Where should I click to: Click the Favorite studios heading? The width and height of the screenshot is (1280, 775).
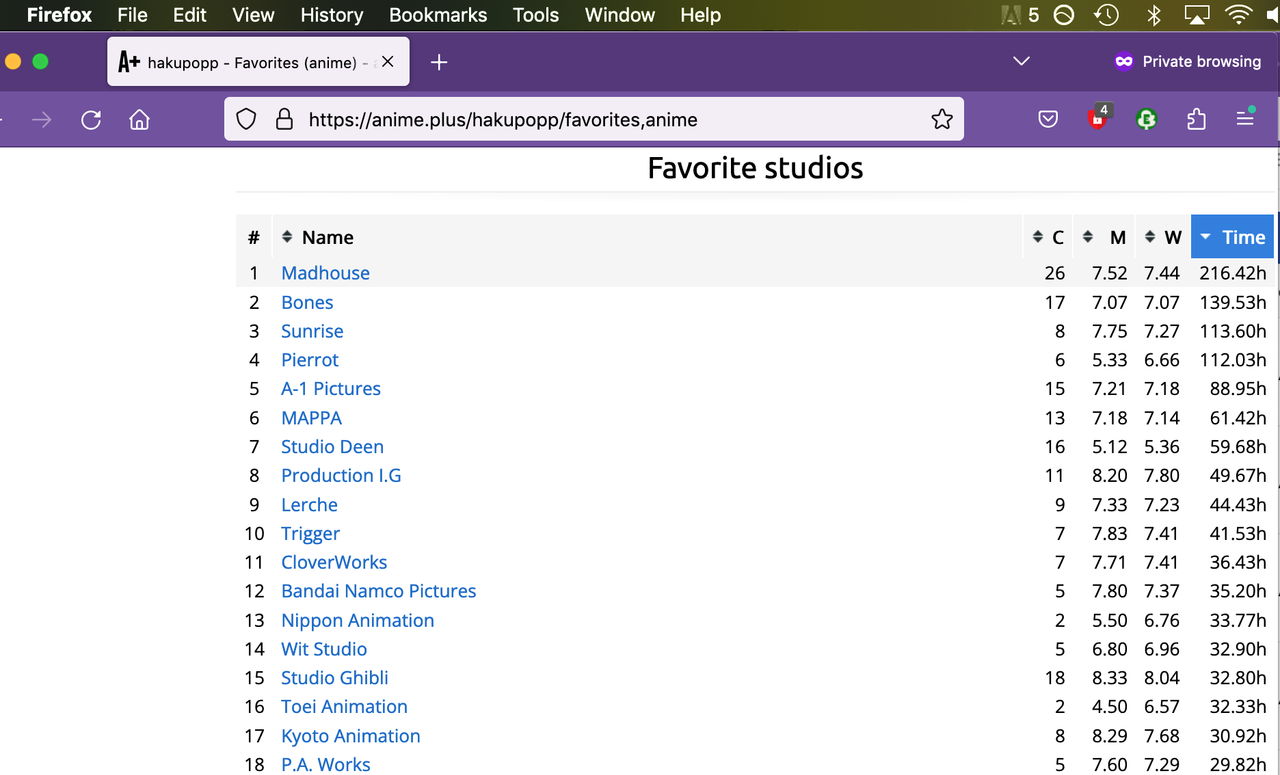coord(755,167)
